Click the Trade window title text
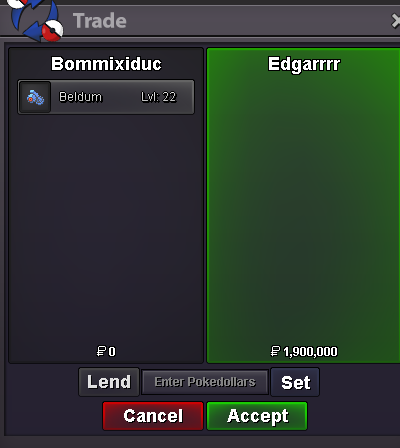Screen dimensions: 400x448 tap(100, 21)
